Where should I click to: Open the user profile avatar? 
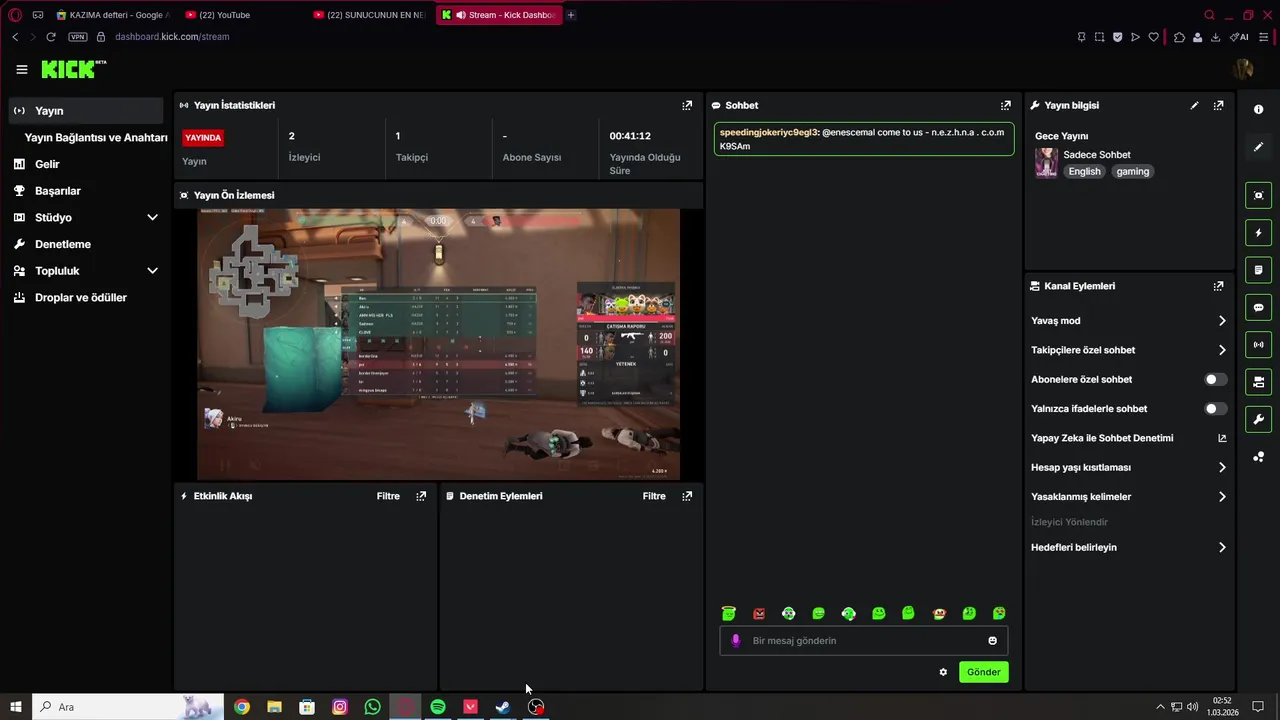point(1243,69)
